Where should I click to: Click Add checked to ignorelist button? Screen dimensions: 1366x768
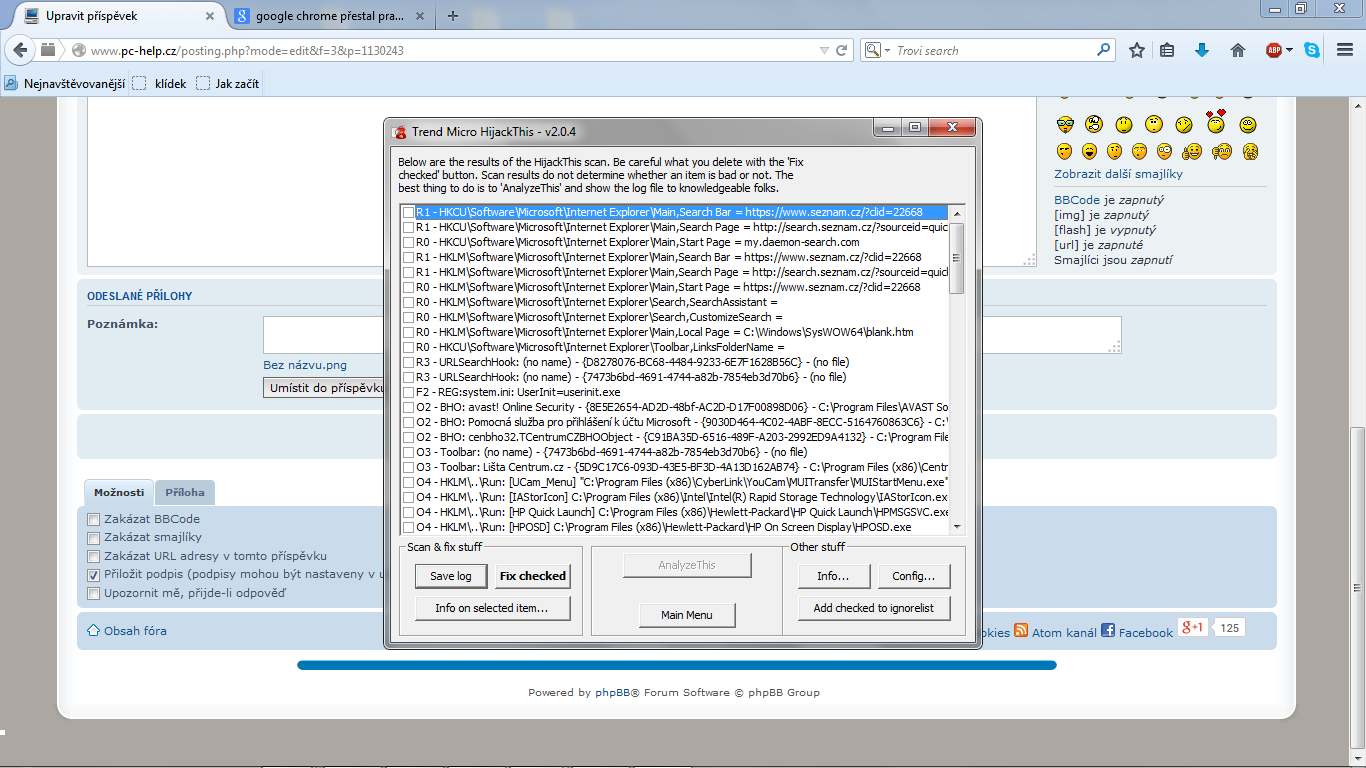pyautogui.click(x=874, y=608)
